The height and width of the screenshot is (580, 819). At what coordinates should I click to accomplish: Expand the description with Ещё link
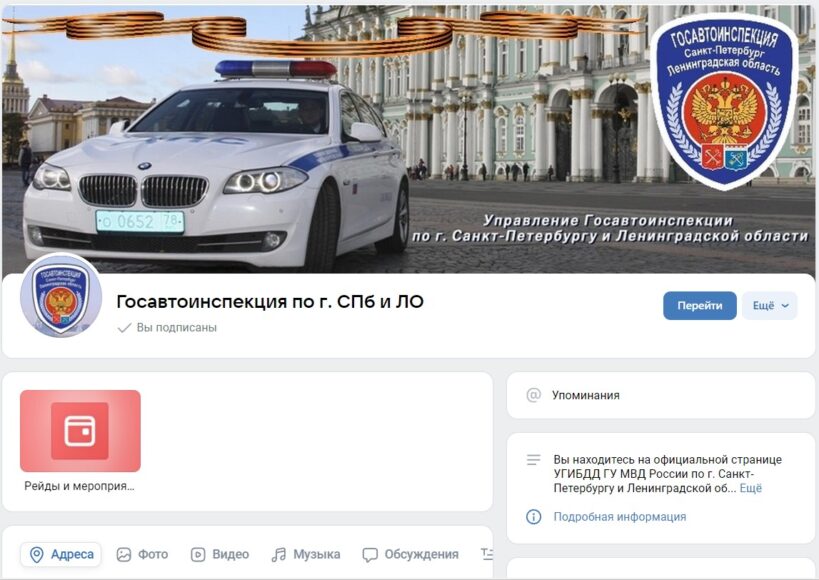(751, 488)
